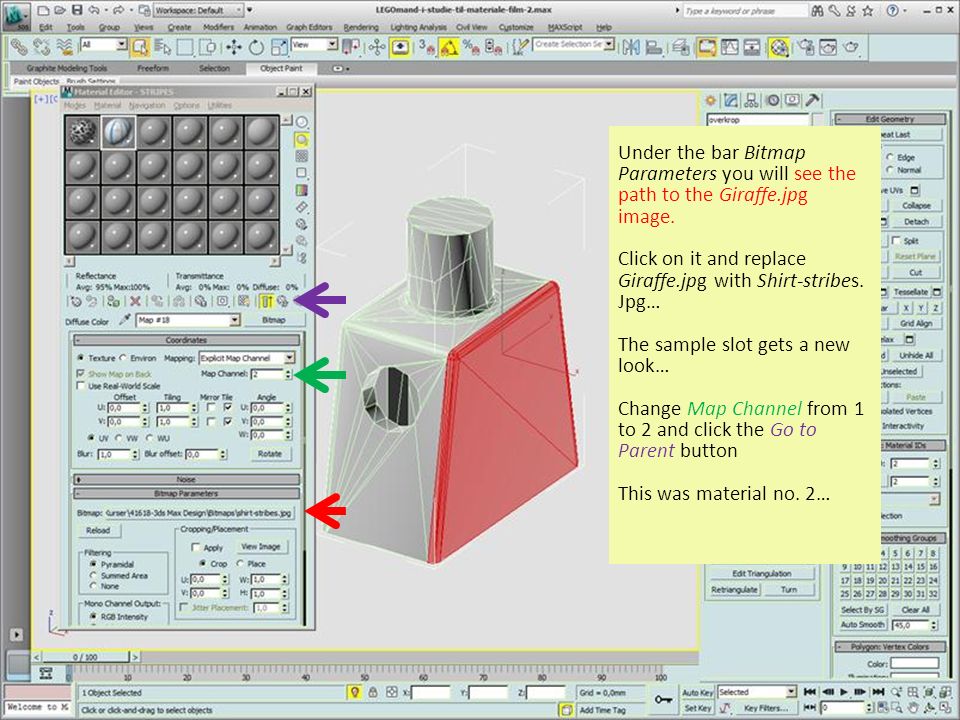Viewport: 960px width, 720px height.
Task: Open the Hierarchy command panel icon
Action: [x=752, y=100]
